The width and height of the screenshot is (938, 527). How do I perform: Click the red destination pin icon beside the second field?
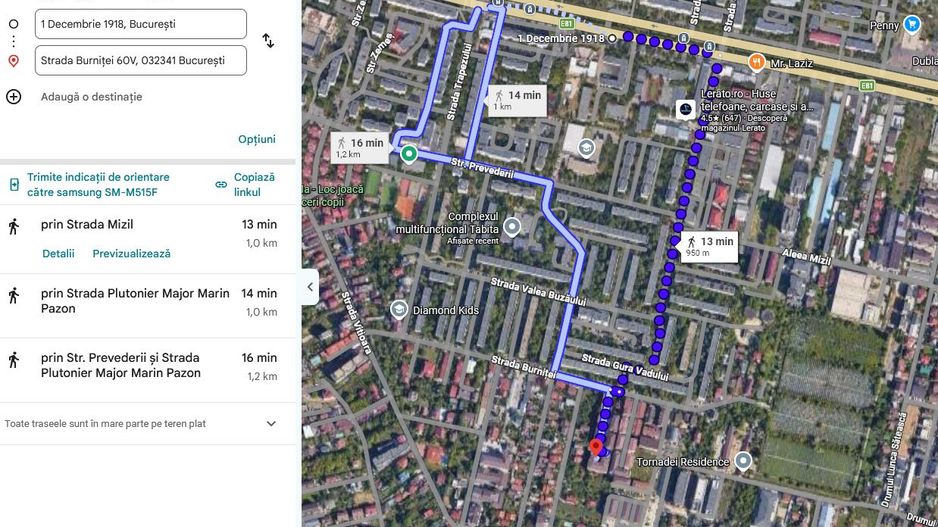click(13, 61)
